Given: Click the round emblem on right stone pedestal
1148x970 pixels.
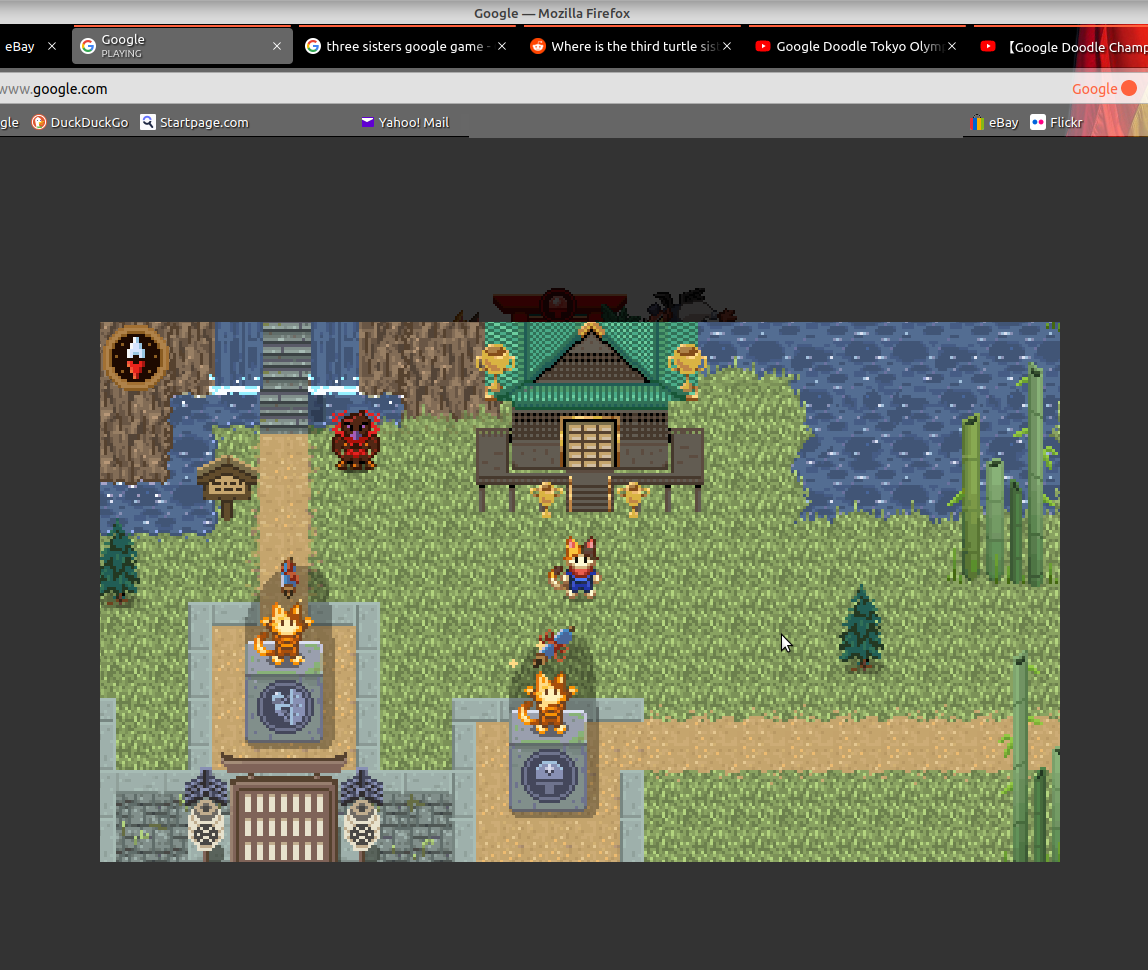Looking at the screenshot, I should 549,775.
